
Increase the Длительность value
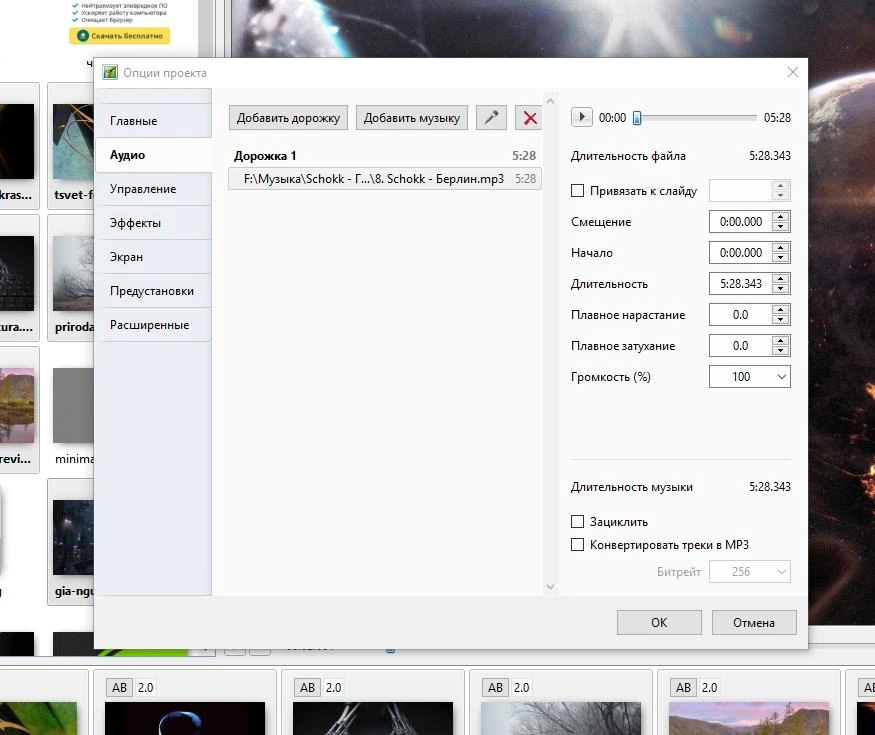[x=781, y=278]
